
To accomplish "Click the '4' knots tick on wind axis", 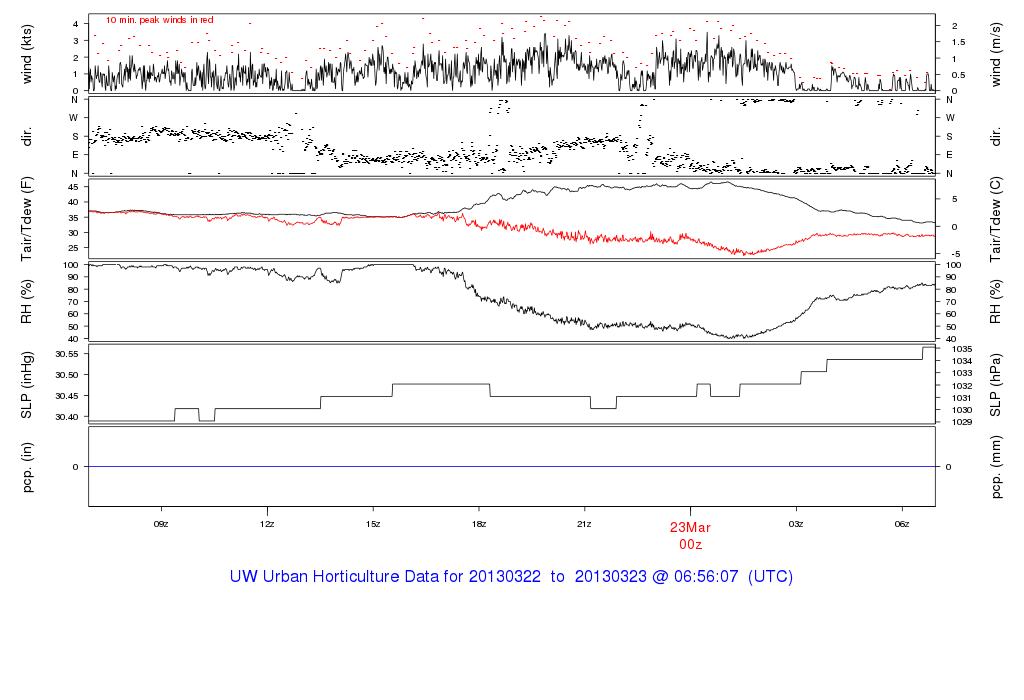I will [76, 24].
